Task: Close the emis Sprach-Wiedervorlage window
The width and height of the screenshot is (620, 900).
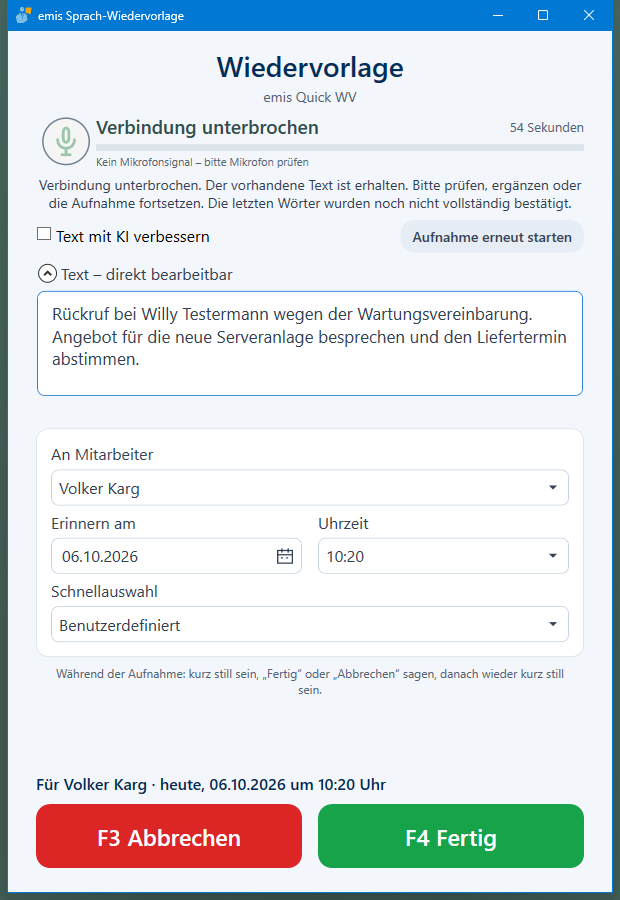Action: coord(589,15)
